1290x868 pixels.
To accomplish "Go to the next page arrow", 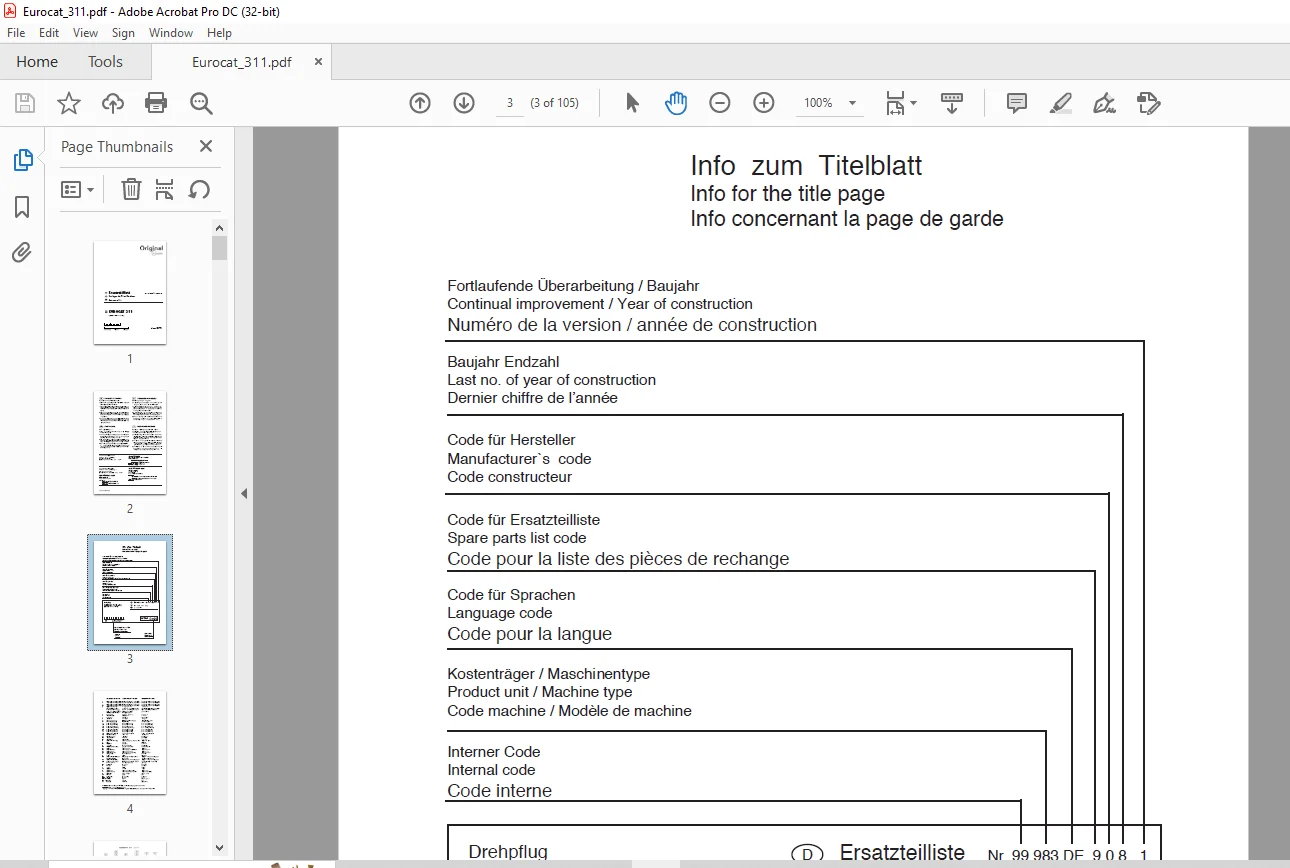I will click(464, 103).
